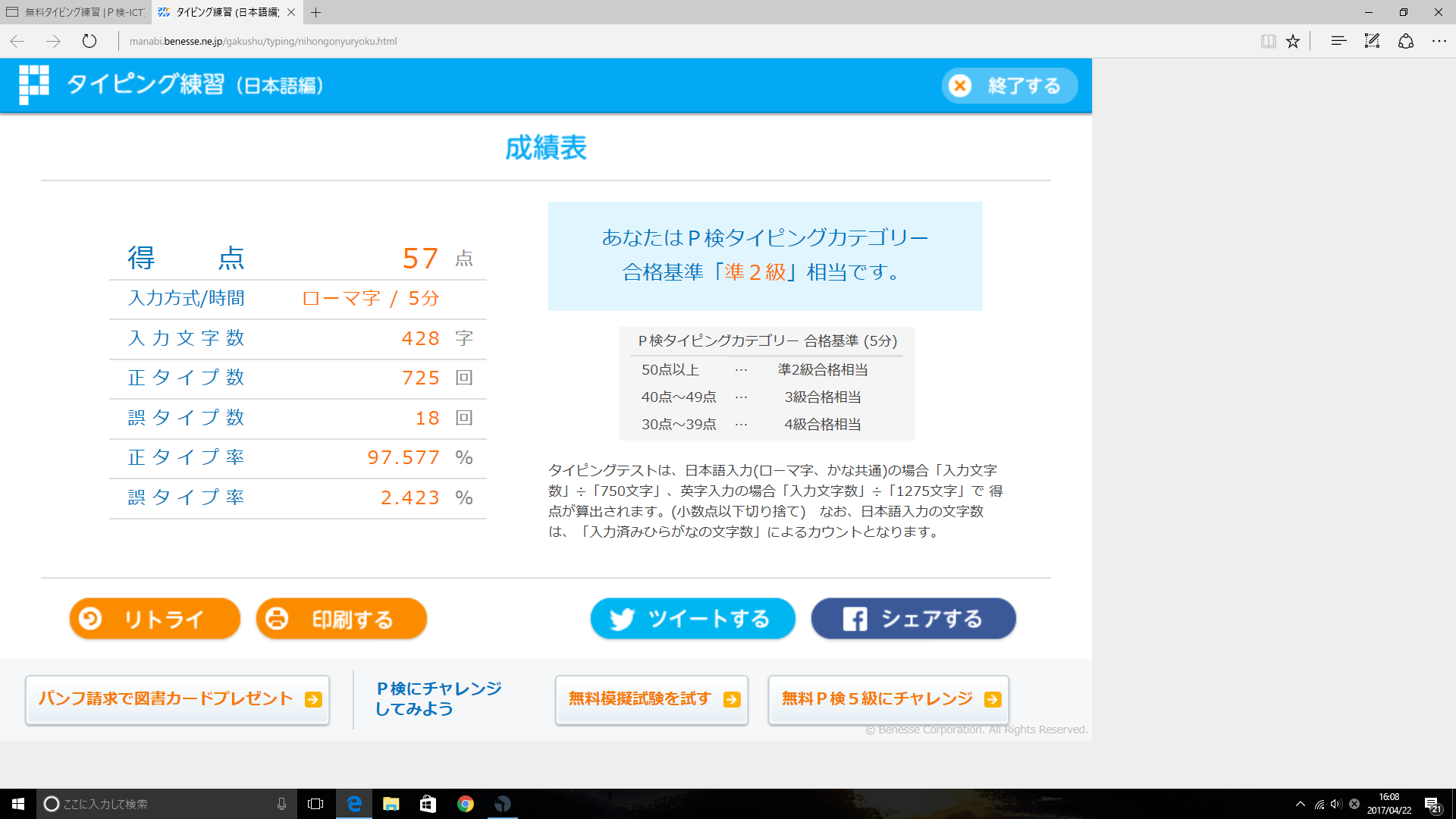Click the taskbar search box
The height and width of the screenshot is (819, 1456).
coord(166,804)
